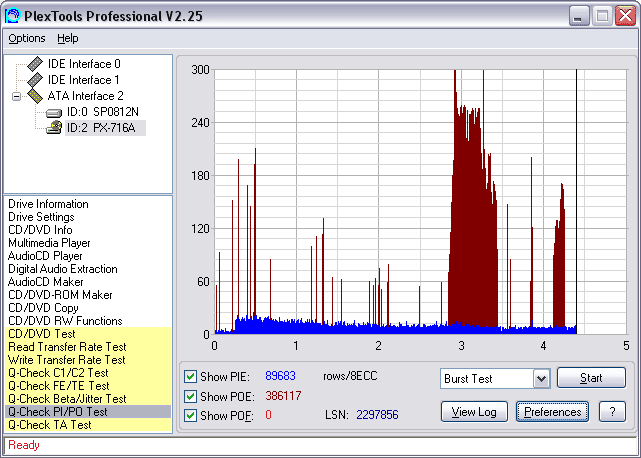Click the View Log button
Screen dimensions: 641x458
(x=474, y=412)
